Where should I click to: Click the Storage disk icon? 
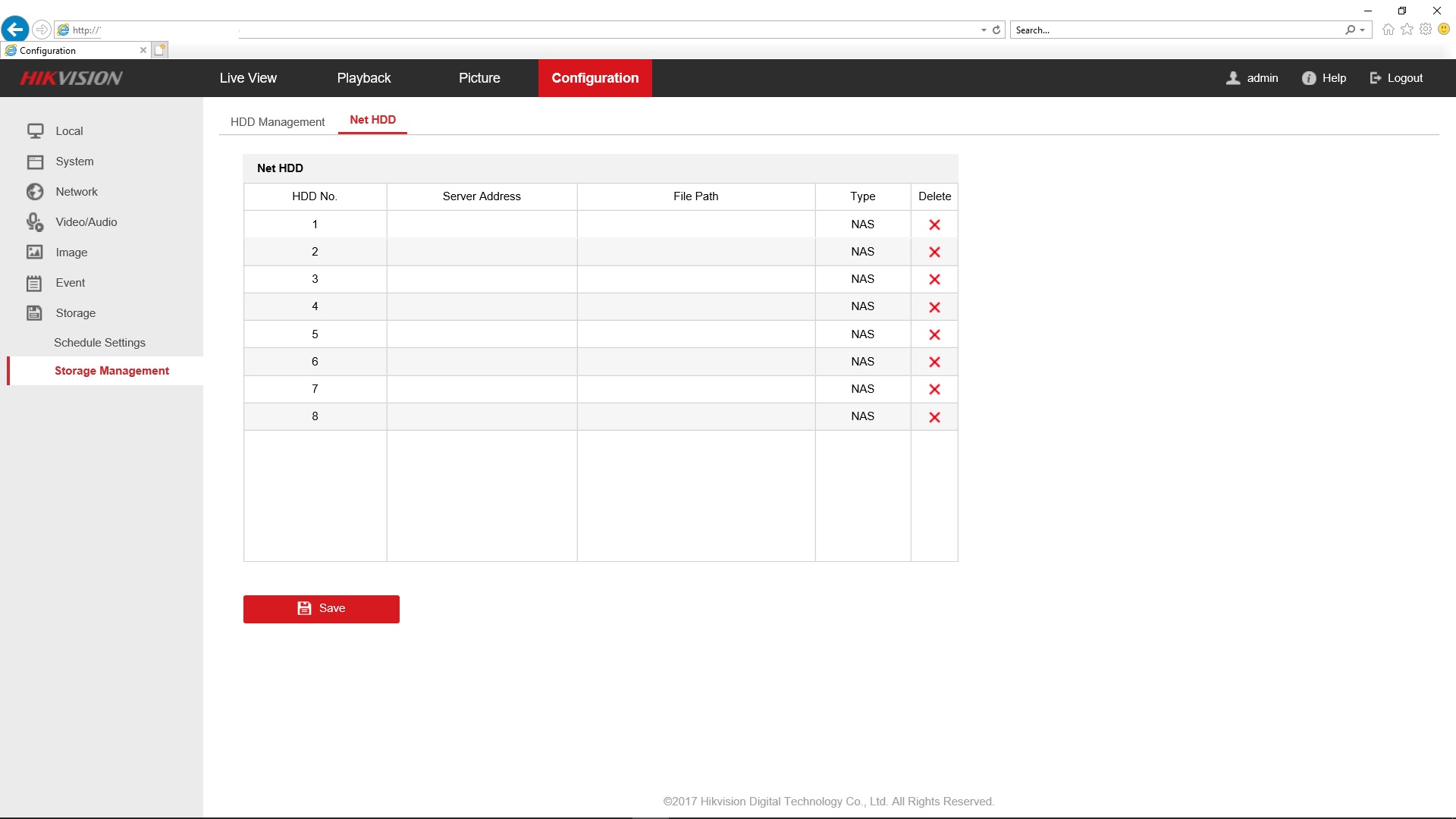(35, 313)
